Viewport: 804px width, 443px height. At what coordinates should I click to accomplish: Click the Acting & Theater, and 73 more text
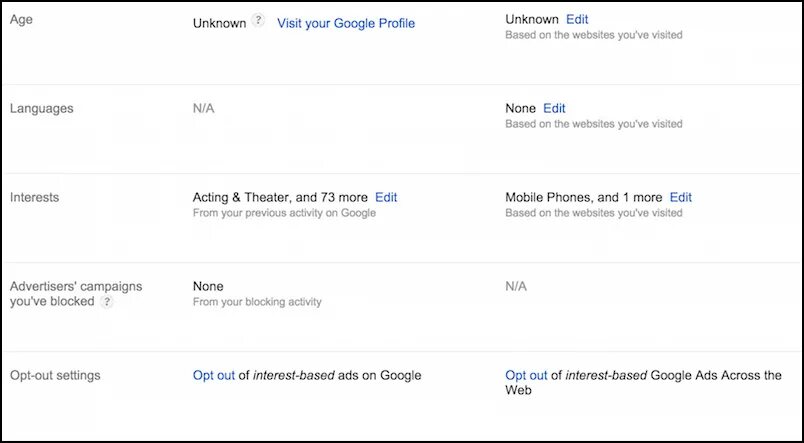click(280, 197)
